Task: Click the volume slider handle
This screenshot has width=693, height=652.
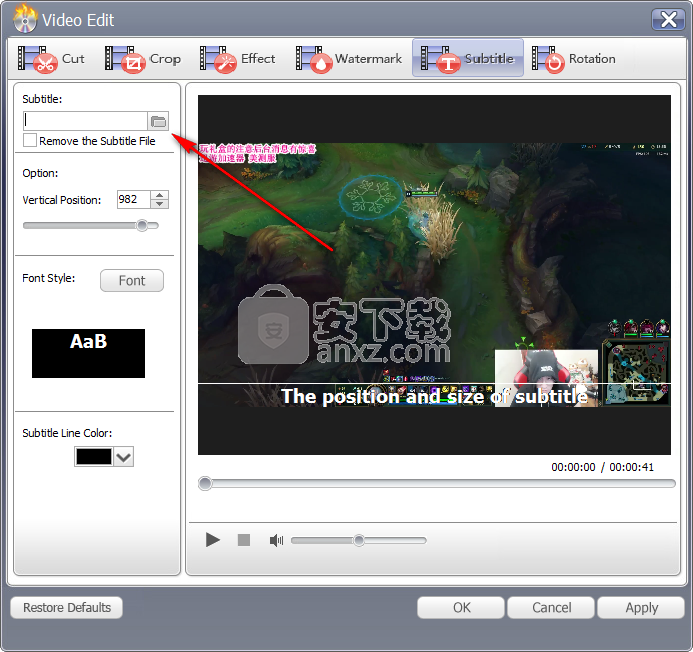Action: pos(359,540)
